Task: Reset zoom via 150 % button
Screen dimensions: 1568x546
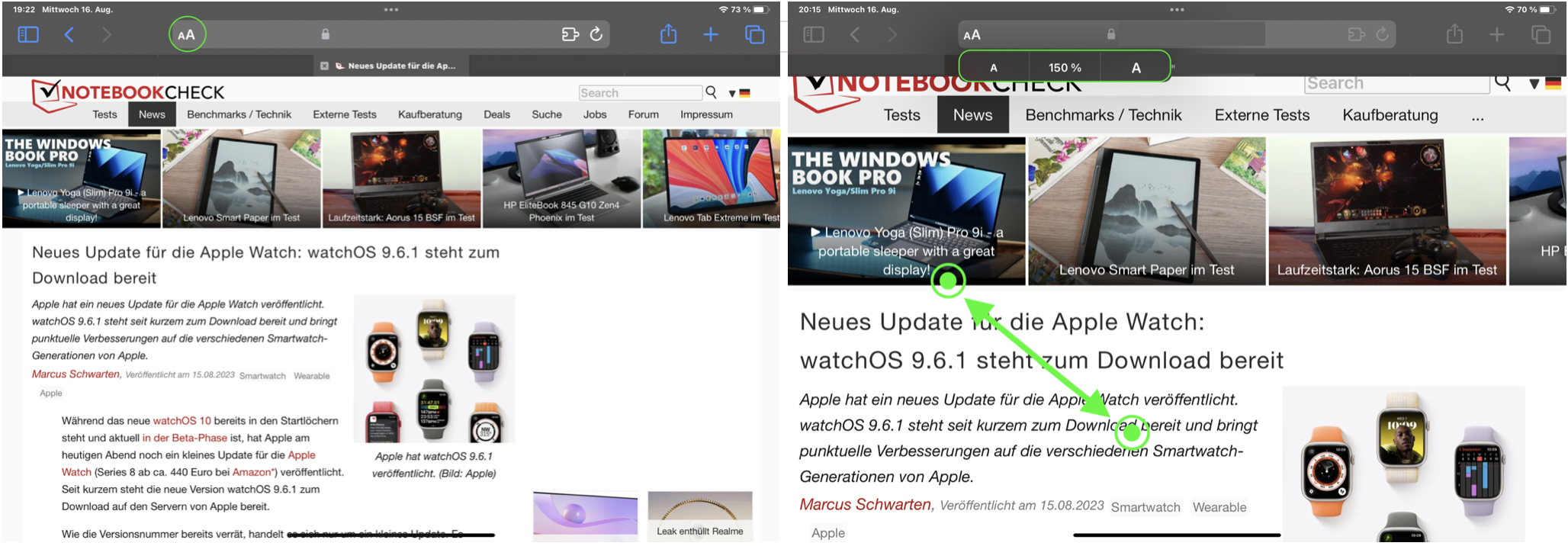Action: pos(1065,68)
